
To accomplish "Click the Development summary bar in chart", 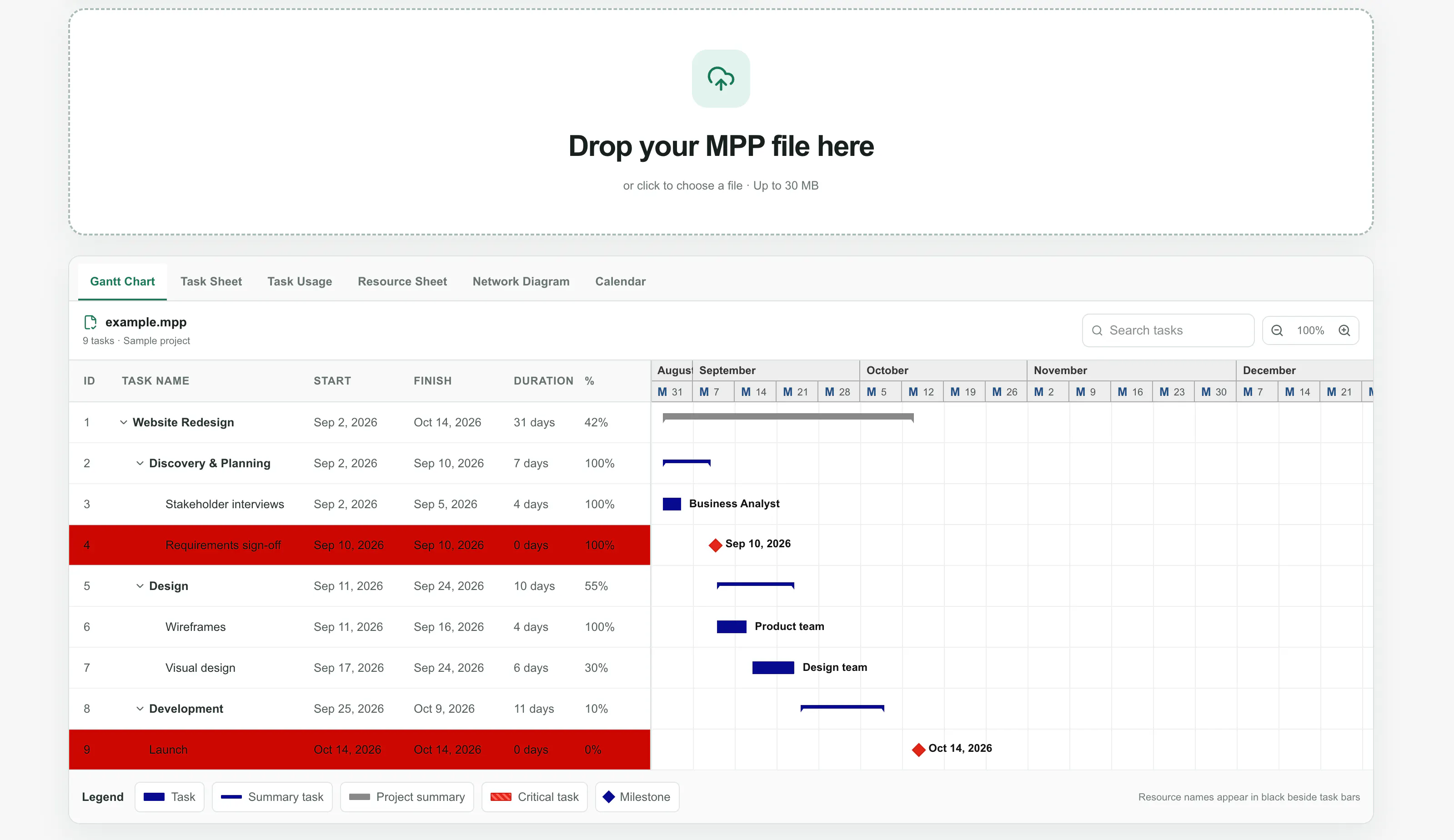I will 842,708.
